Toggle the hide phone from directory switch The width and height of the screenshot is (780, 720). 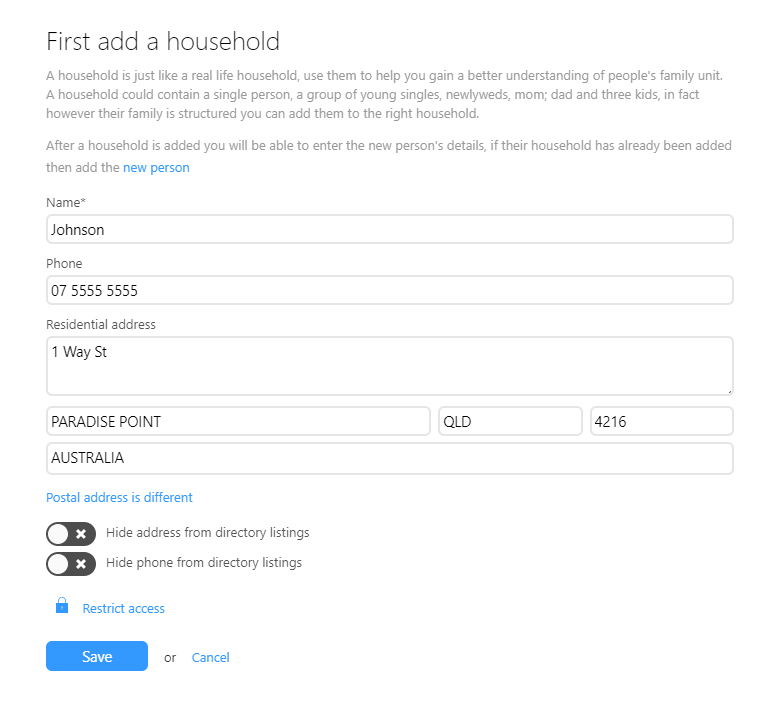click(x=71, y=564)
